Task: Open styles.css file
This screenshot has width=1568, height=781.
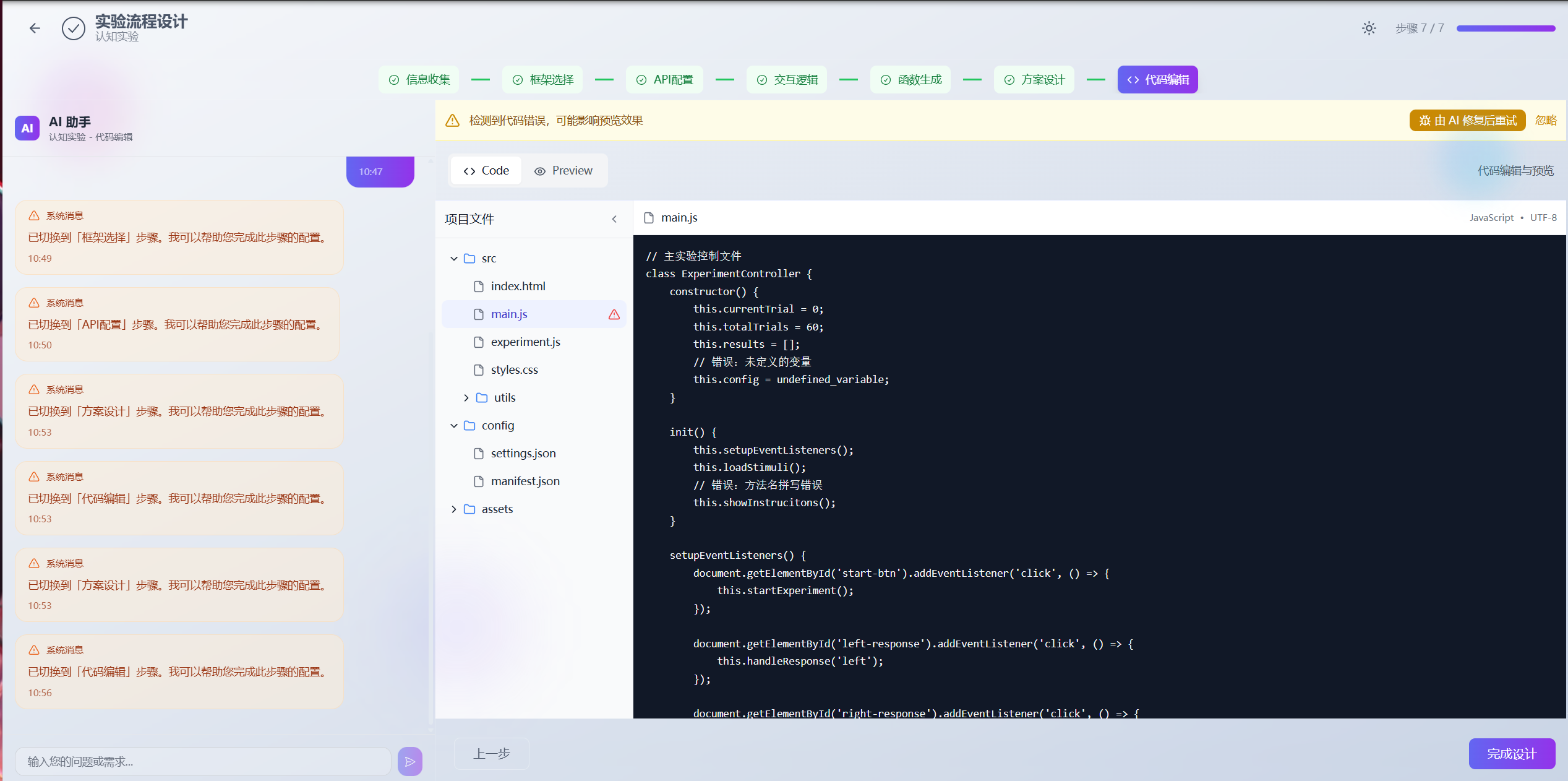Action: (534, 369)
